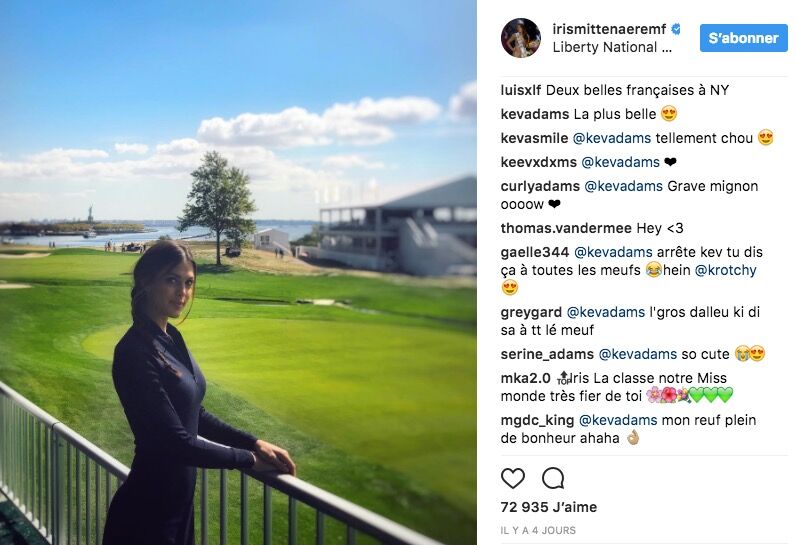Screen dimensions: 796x545
Task: Open the luisxlf commenter profile
Action: 521,90
